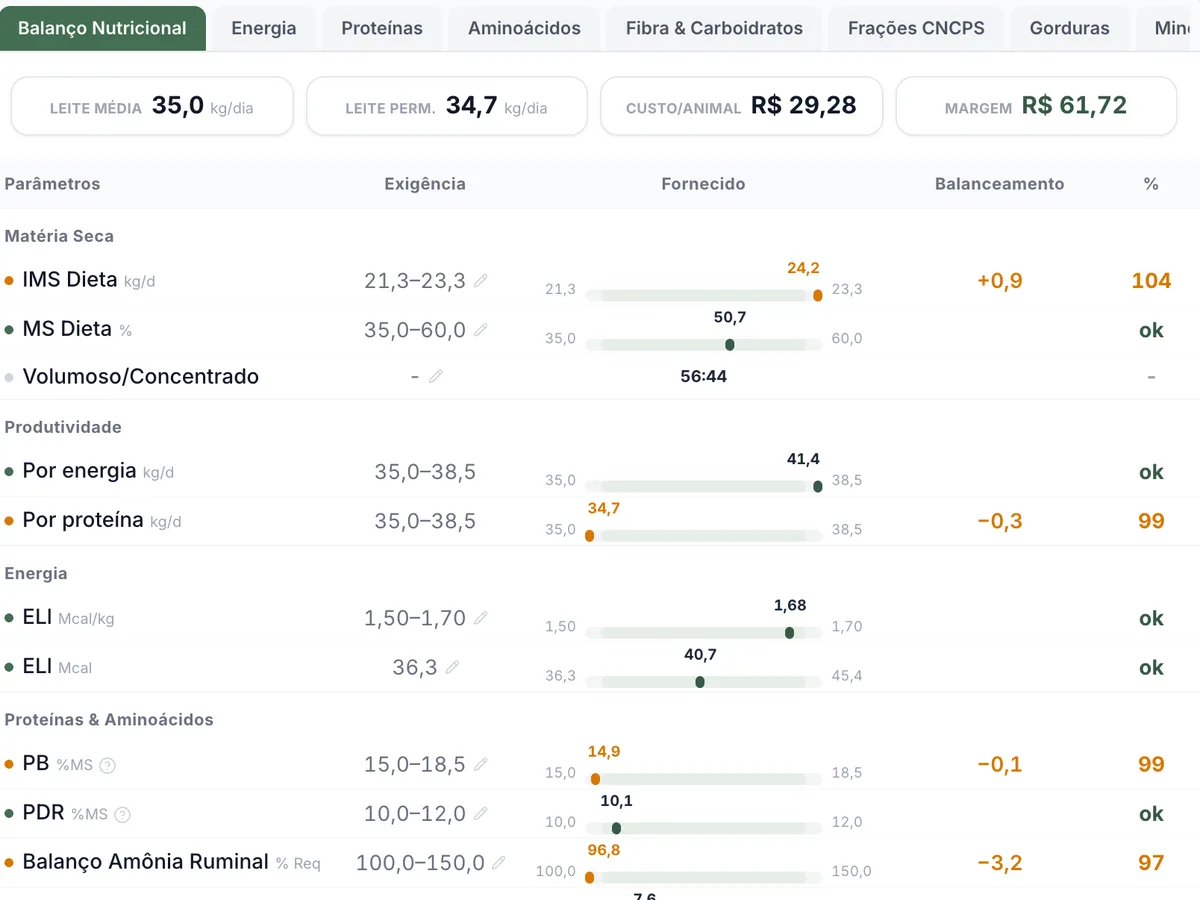Click the +0,9 balance value for IMS Dieta
The height and width of the screenshot is (900, 1200).
[1000, 281]
